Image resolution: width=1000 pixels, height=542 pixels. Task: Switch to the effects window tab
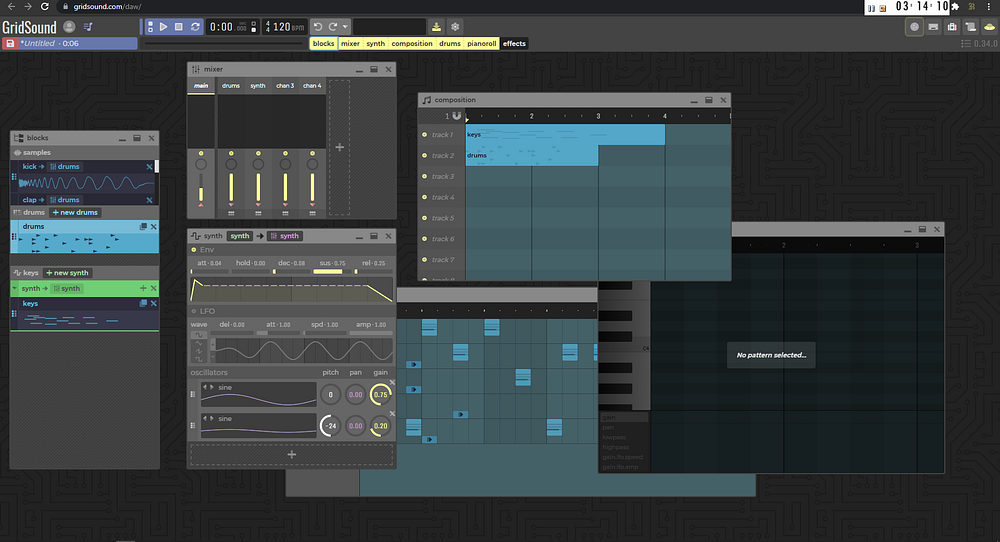[514, 44]
